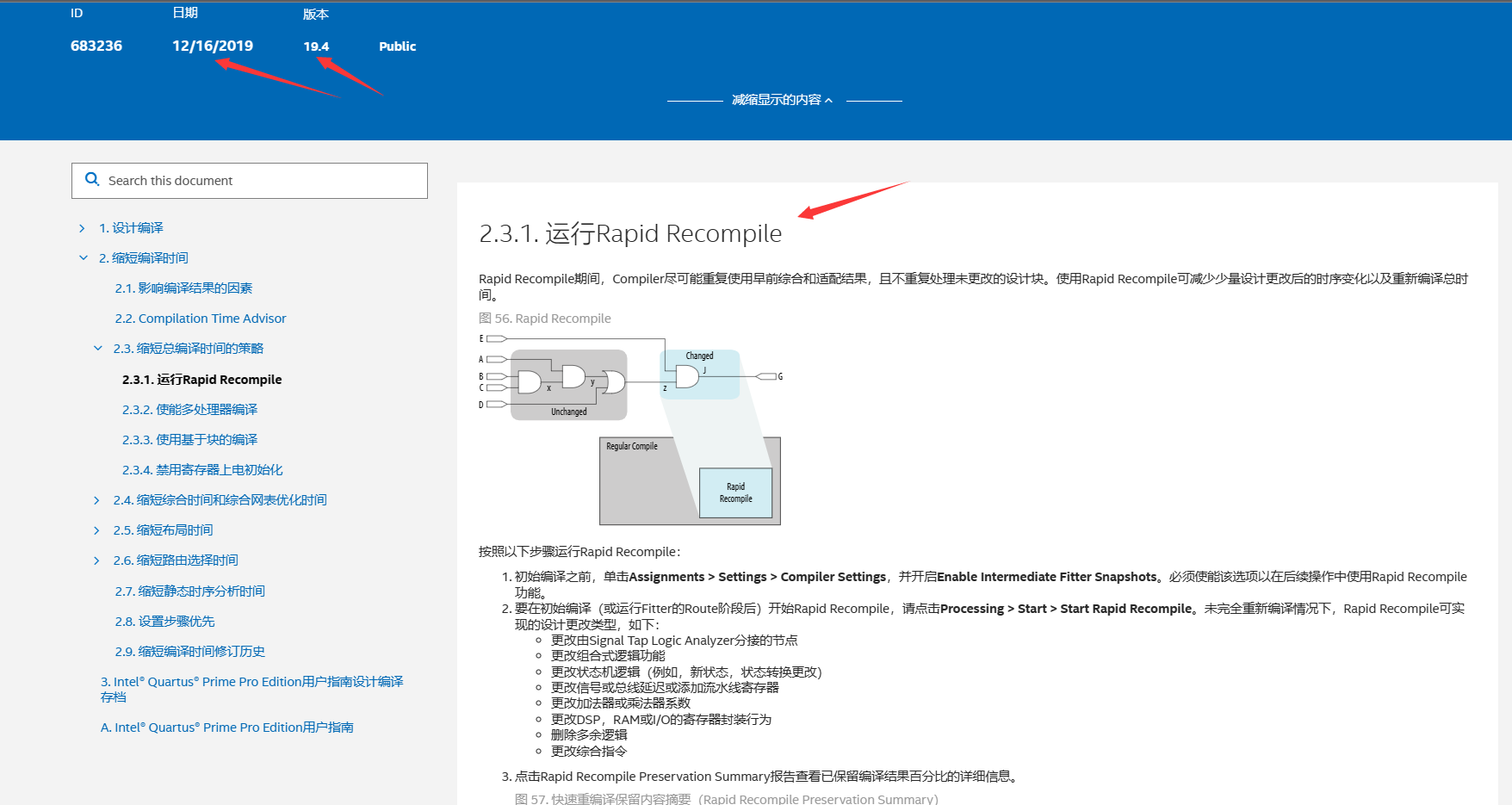Viewport: 1512px width, 805px height.
Task: Collapse the 2.3. 缩短总编译时间的策略 chevron
Action: (97, 349)
